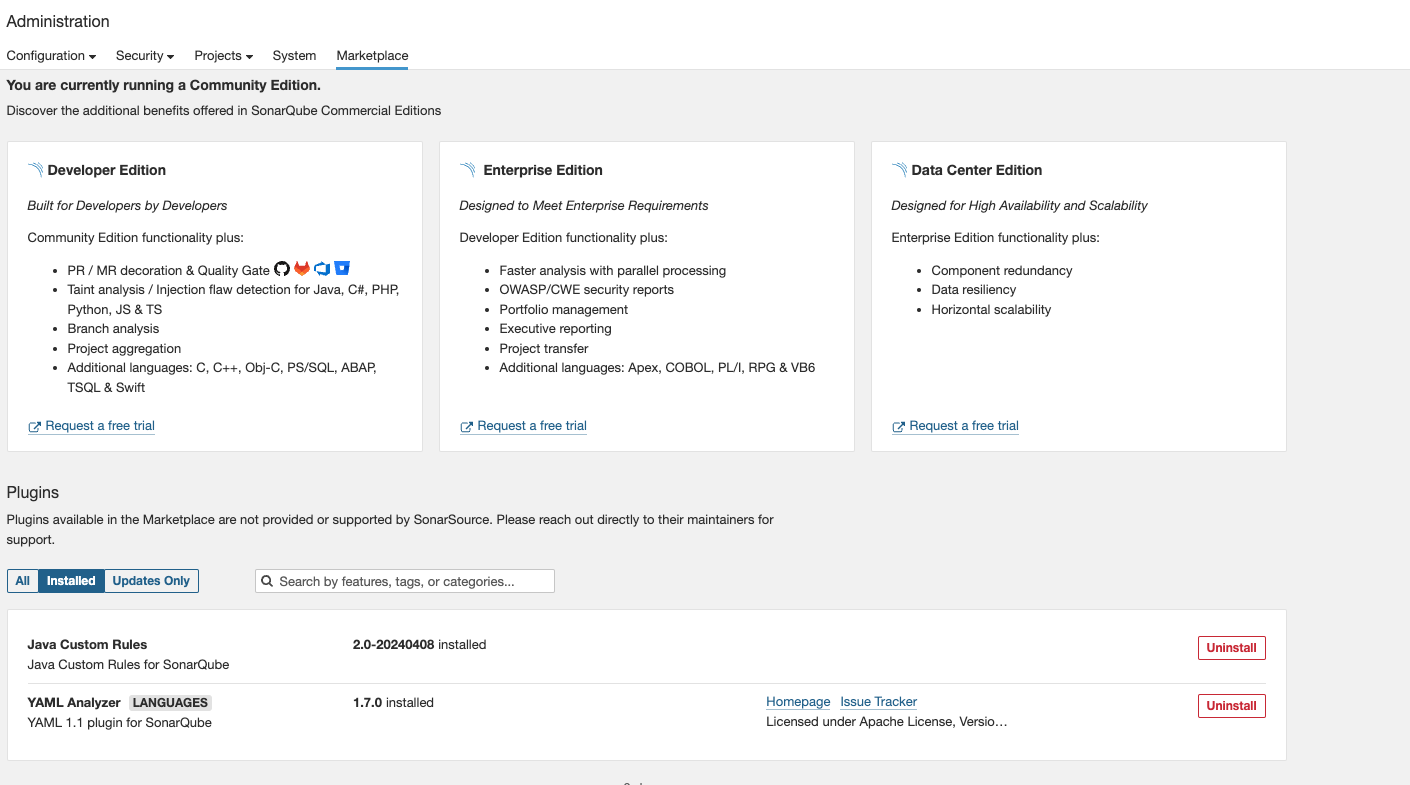This screenshot has height=785, width=1410.
Task: Click version 1.7.0 installed text
Action: click(x=393, y=703)
